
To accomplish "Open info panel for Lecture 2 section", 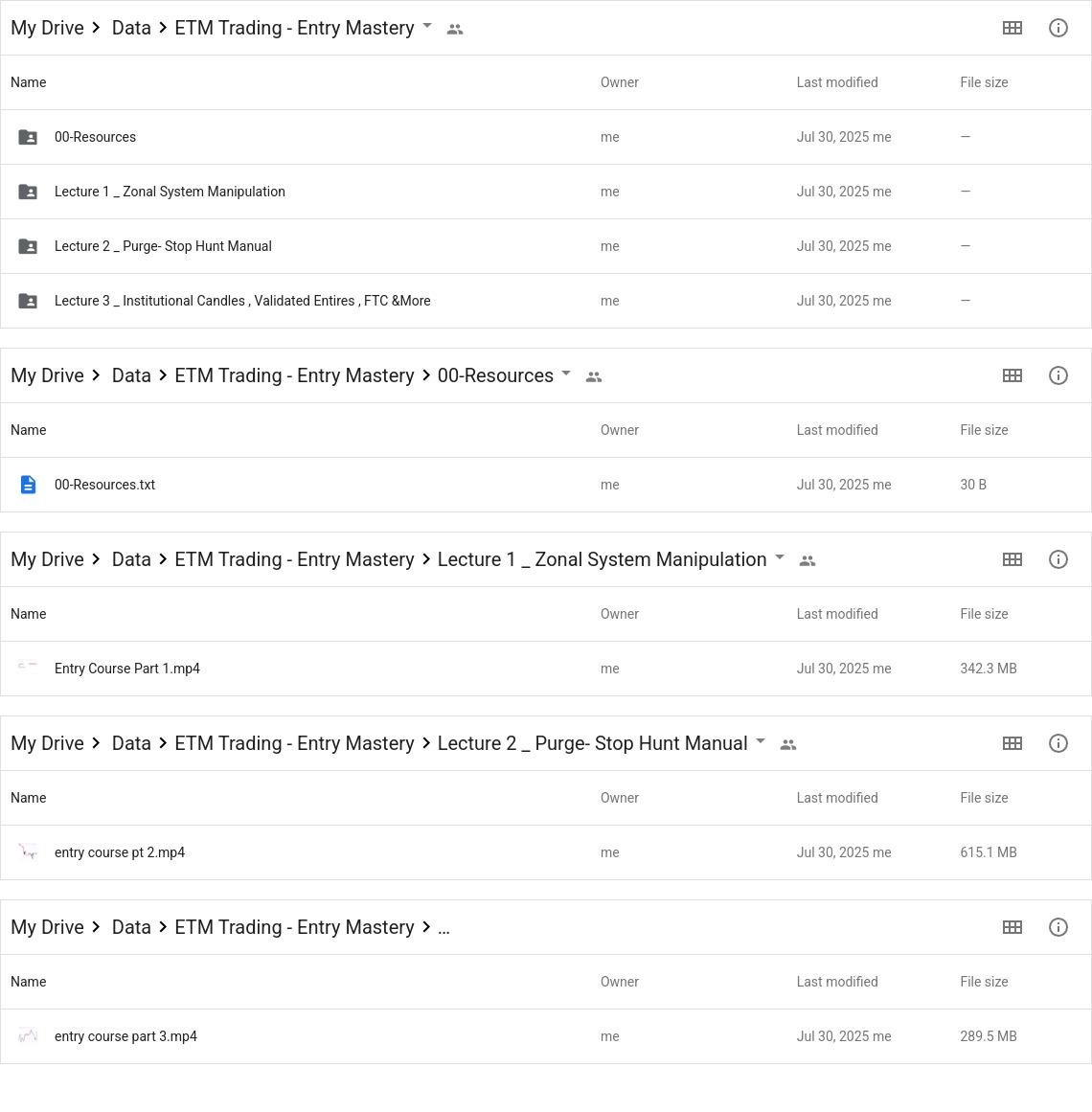I will [1058, 742].
